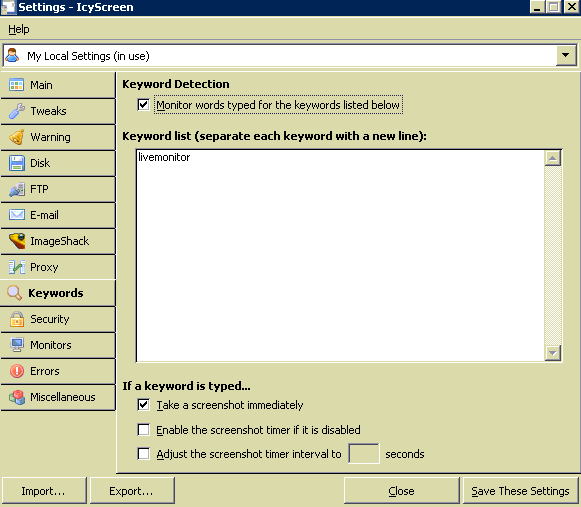Click the keyword list scroll up arrow
581x507 pixels.
point(552,159)
